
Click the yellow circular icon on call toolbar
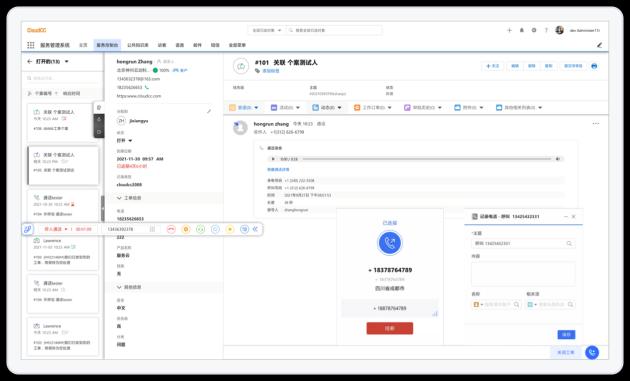point(230,229)
